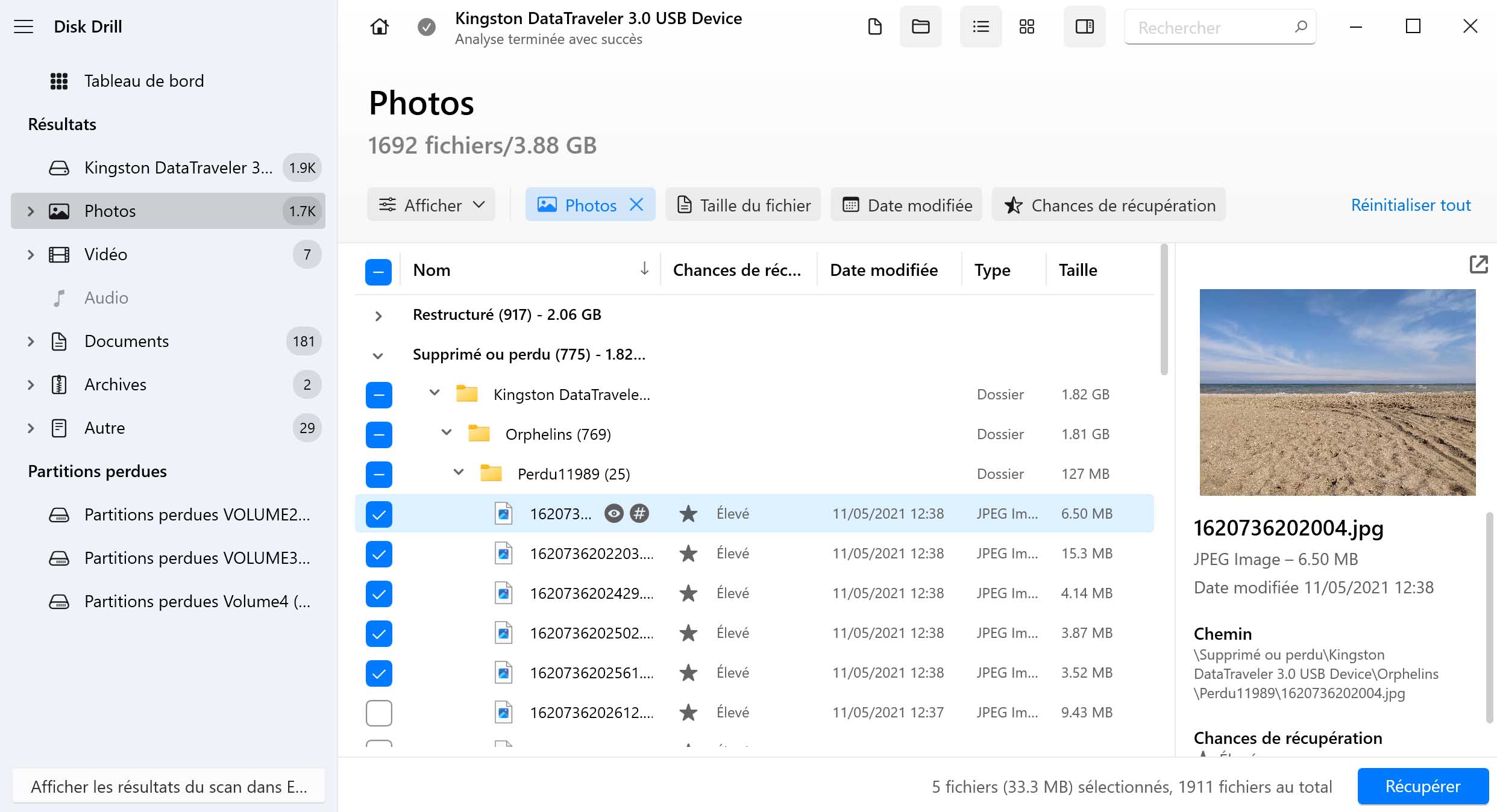Open the Date modifiée filter button
1497x812 pixels.
click(906, 205)
